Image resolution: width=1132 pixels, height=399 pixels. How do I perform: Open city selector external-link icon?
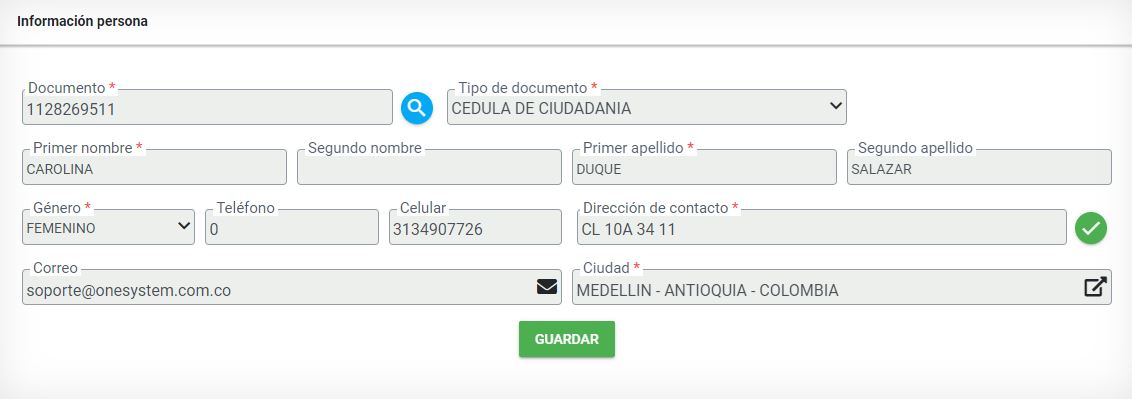click(1095, 287)
